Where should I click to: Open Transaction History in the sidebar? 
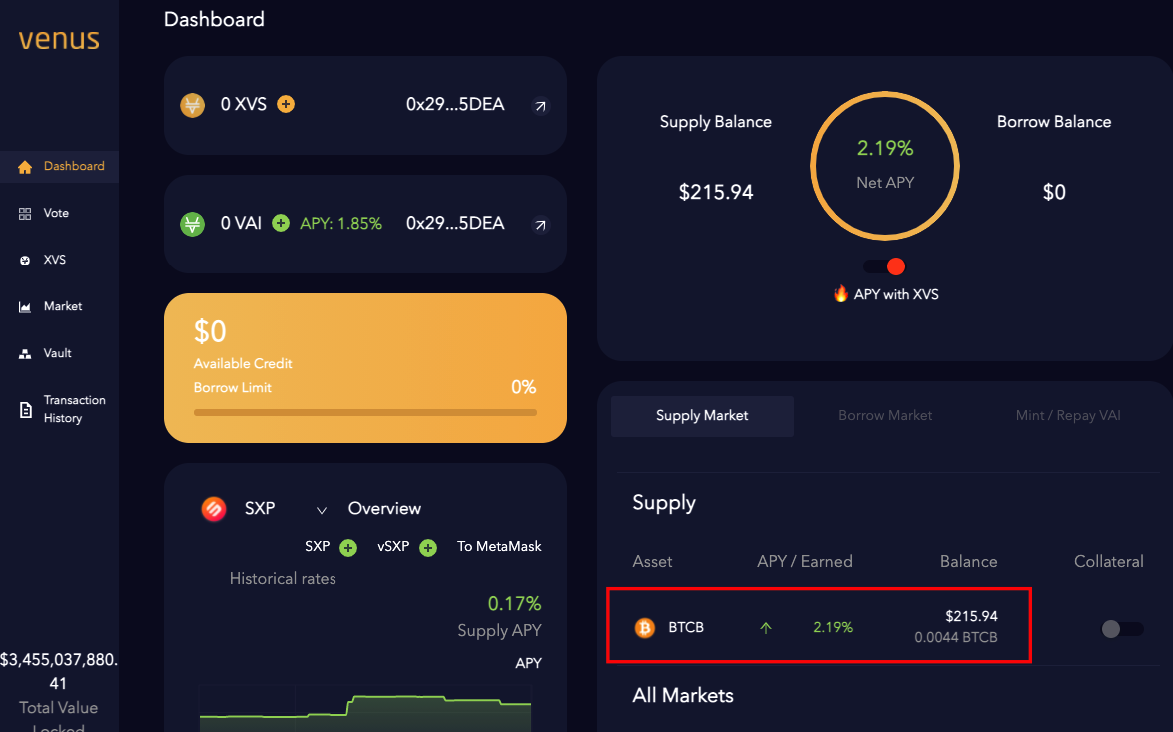point(74,409)
